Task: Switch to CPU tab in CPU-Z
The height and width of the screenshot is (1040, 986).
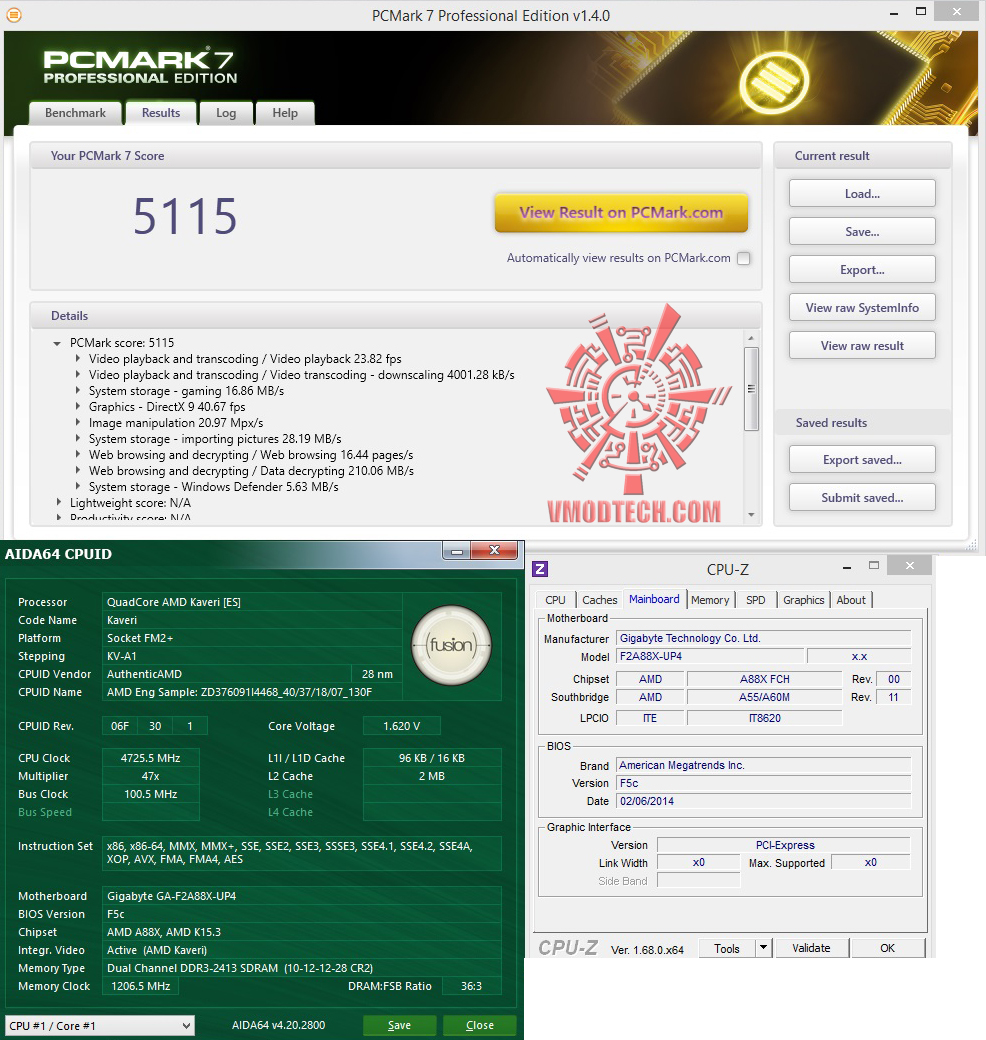Action: (555, 600)
